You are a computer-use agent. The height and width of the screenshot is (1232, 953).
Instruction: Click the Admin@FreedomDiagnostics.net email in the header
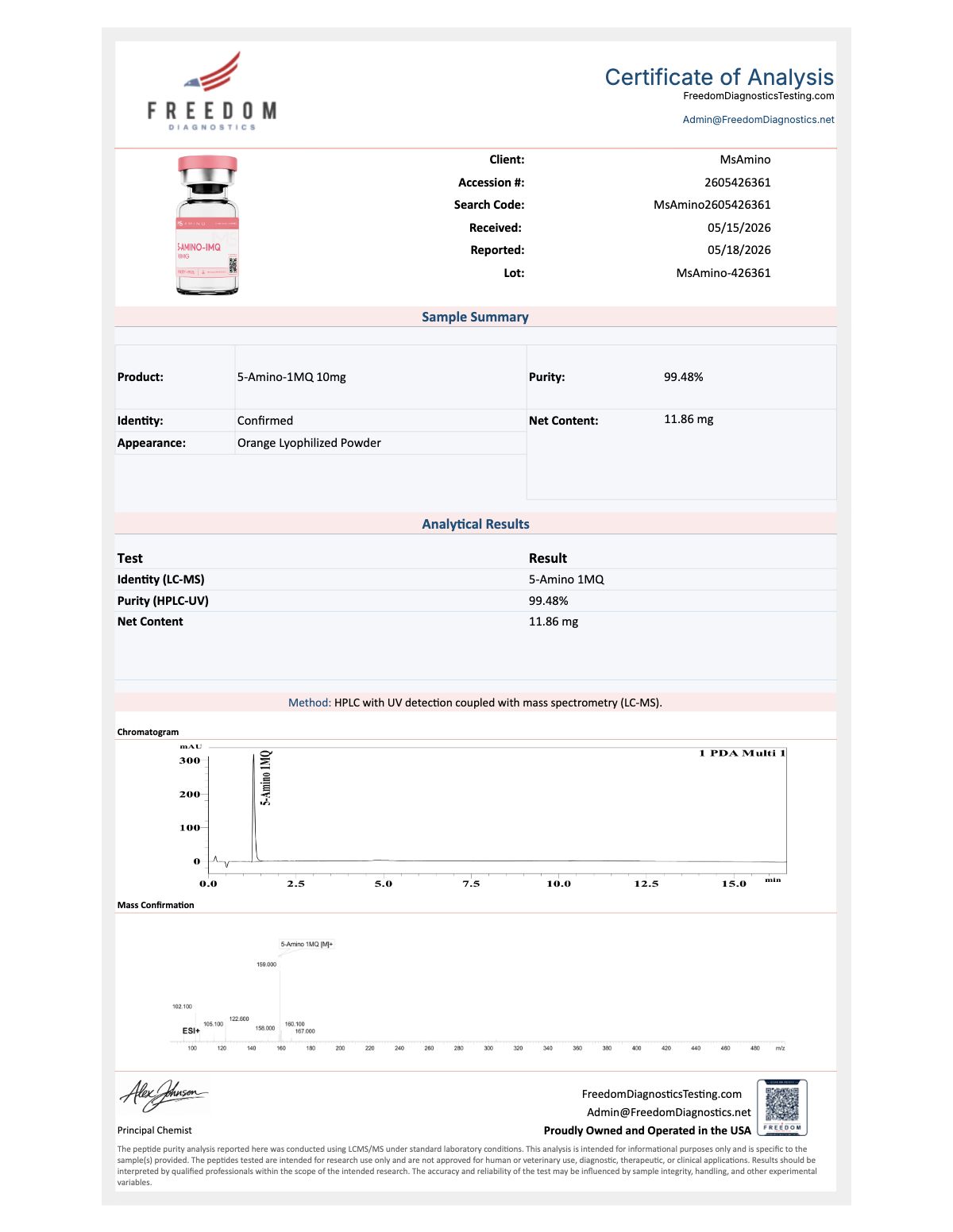tap(758, 120)
